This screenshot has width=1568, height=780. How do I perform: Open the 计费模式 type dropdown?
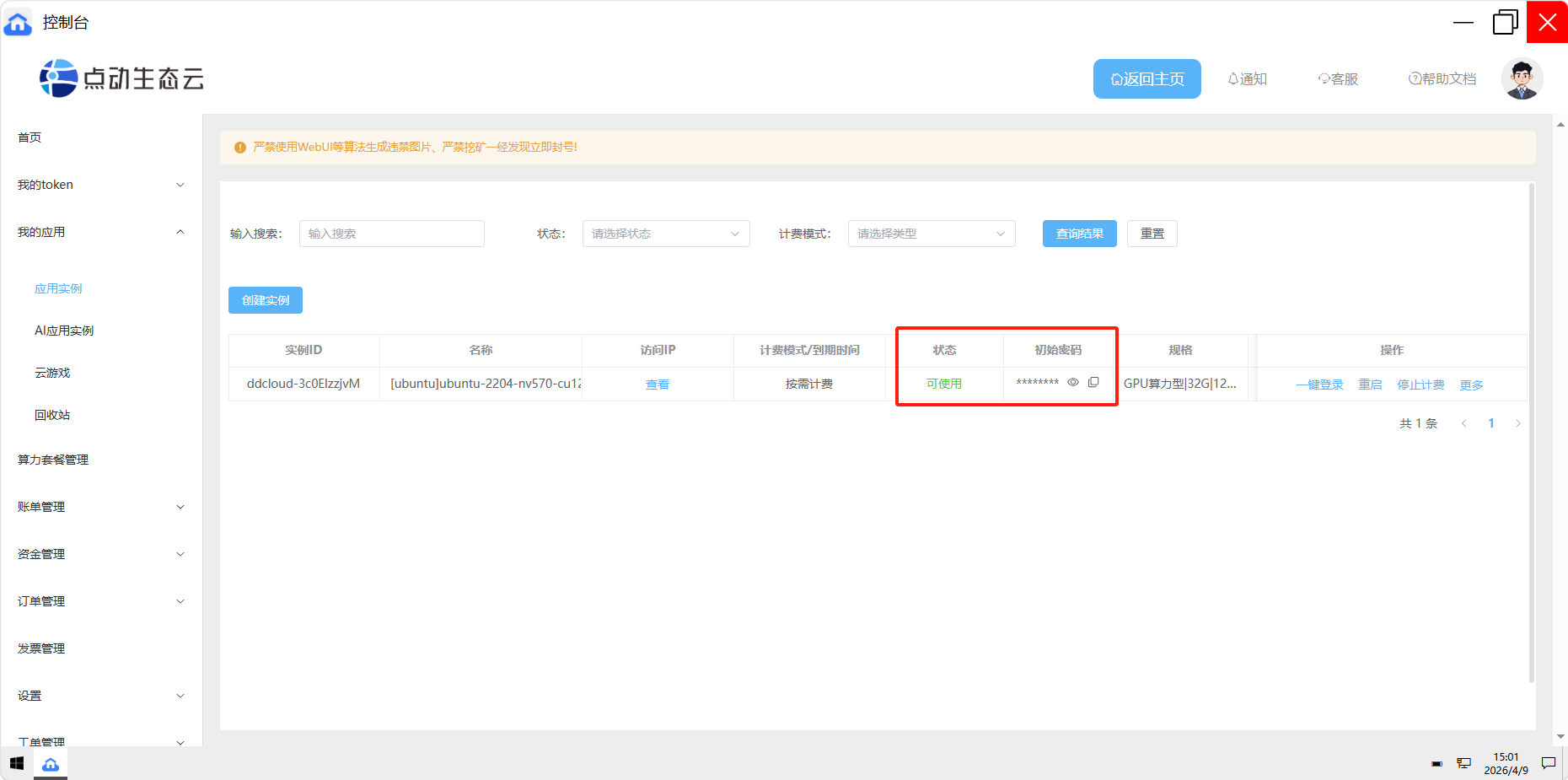[x=931, y=234]
